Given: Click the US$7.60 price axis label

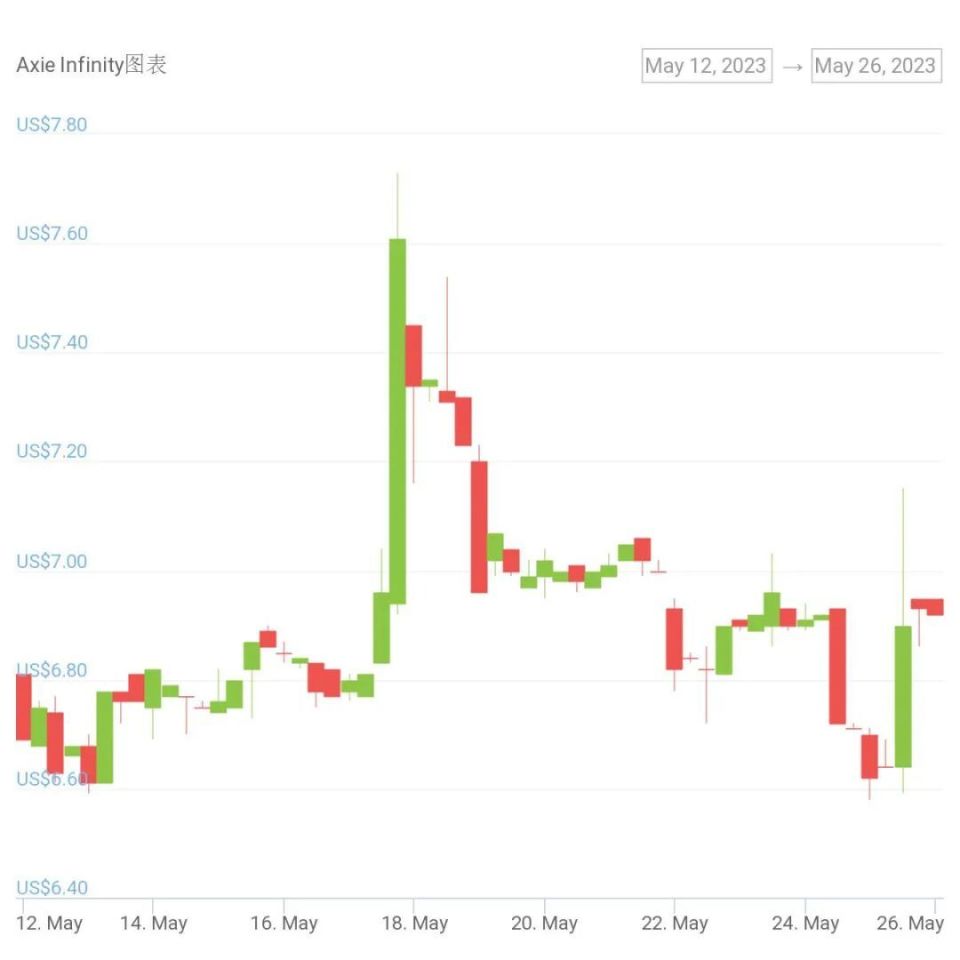Looking at the screenshot, I should (x=51, y=233).
